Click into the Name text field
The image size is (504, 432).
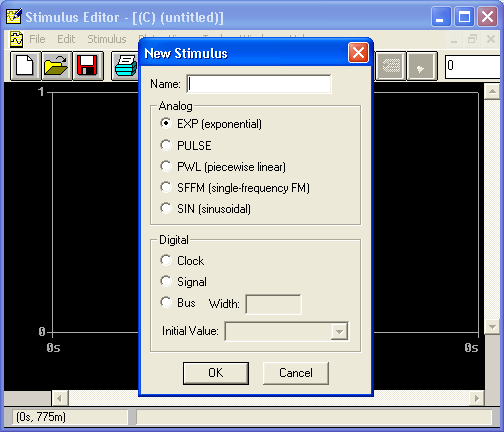259,84
